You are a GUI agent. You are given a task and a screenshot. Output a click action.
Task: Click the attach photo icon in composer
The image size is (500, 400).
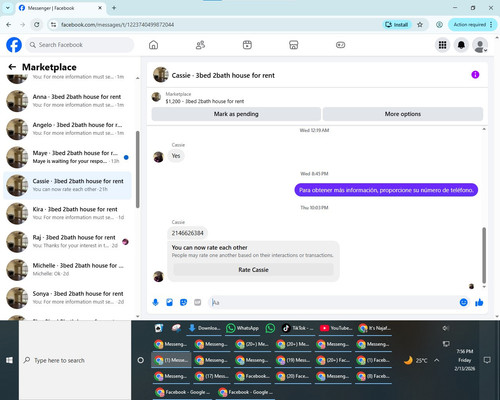pos(169,302)
